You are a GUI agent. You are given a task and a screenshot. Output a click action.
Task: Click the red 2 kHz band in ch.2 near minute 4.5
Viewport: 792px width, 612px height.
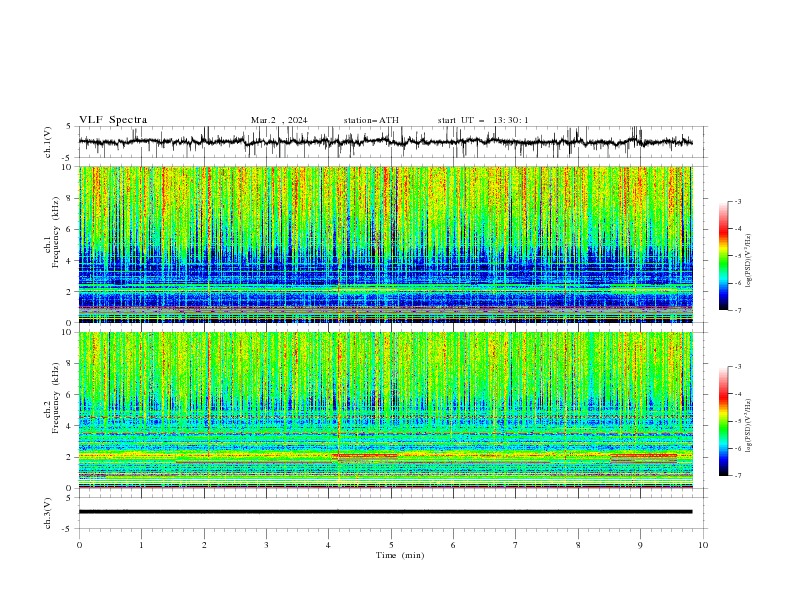coord(367,455)
